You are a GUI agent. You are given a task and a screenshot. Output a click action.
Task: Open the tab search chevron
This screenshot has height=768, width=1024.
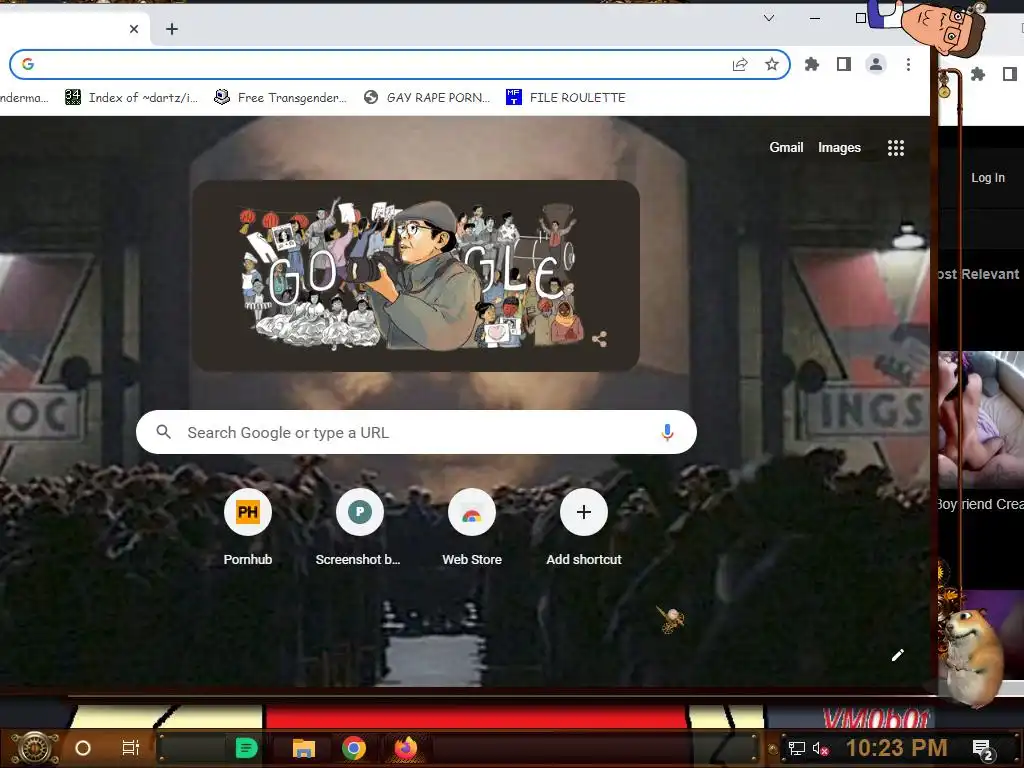(769, 18)
